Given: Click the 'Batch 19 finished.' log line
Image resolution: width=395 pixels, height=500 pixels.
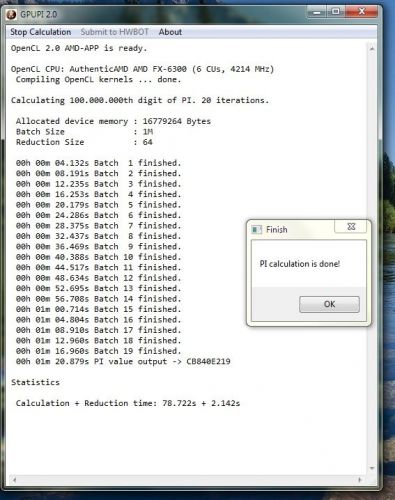Looking at the screenshot, I should click(x=98, y=351).
